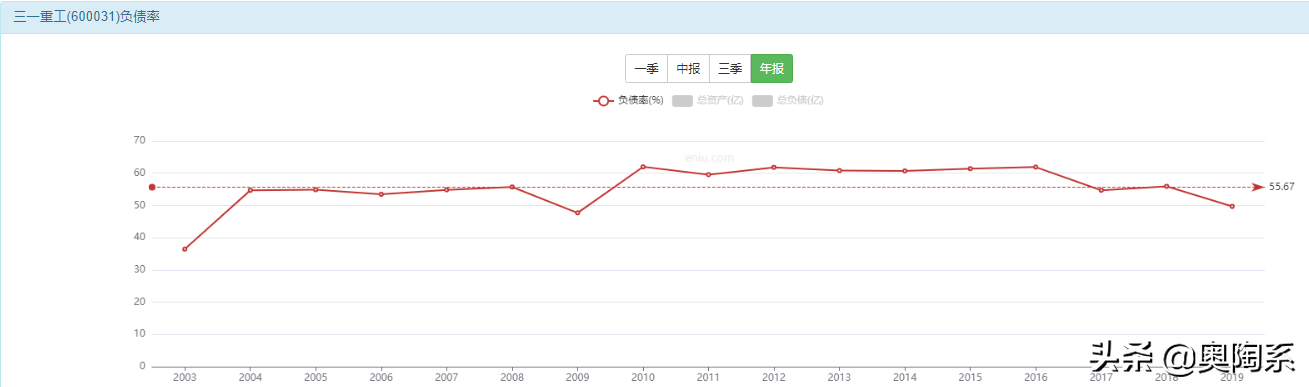Switch to the 一季 report tab
Viewport: 1309px width, 387px height.
coord(646,69)
